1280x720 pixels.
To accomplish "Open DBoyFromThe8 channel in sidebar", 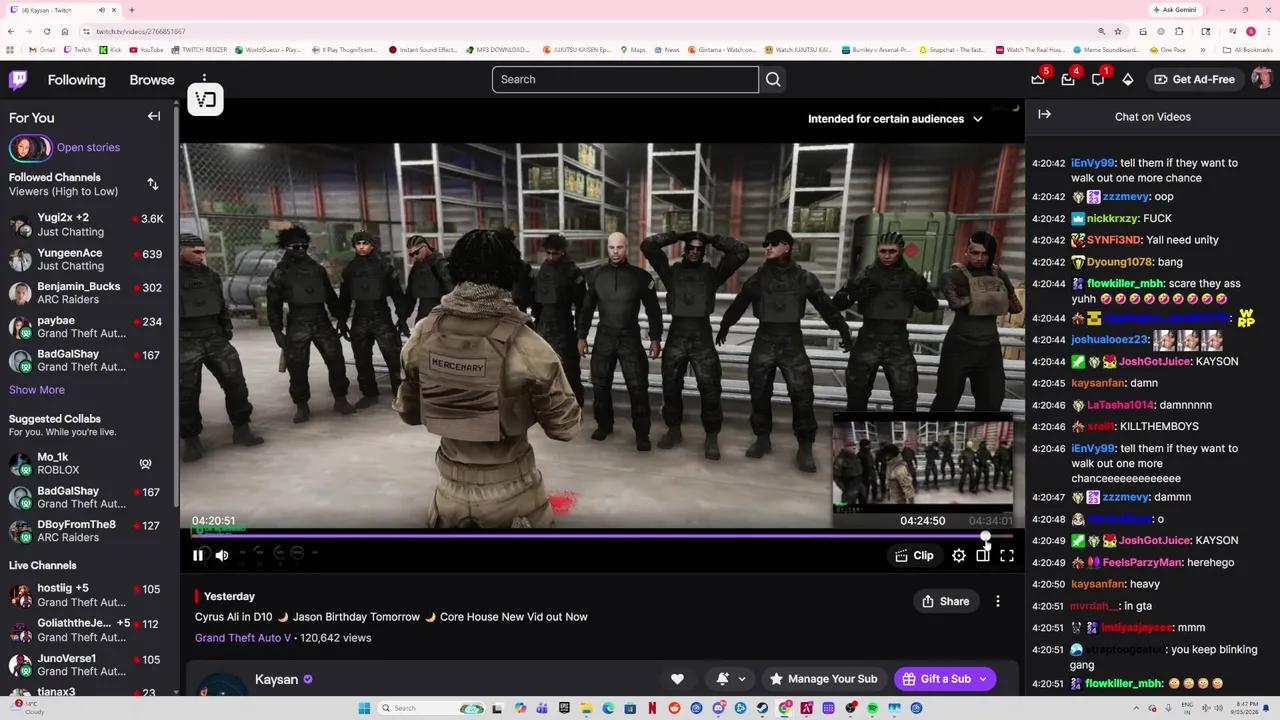I will (x=86, y=531).
